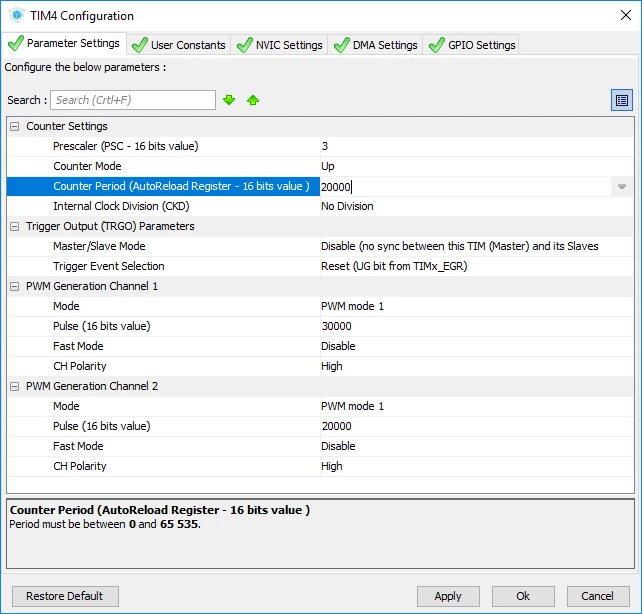Focus the Search (Ctrl+F) input field
Screen dimensions: 642x614
133,100
